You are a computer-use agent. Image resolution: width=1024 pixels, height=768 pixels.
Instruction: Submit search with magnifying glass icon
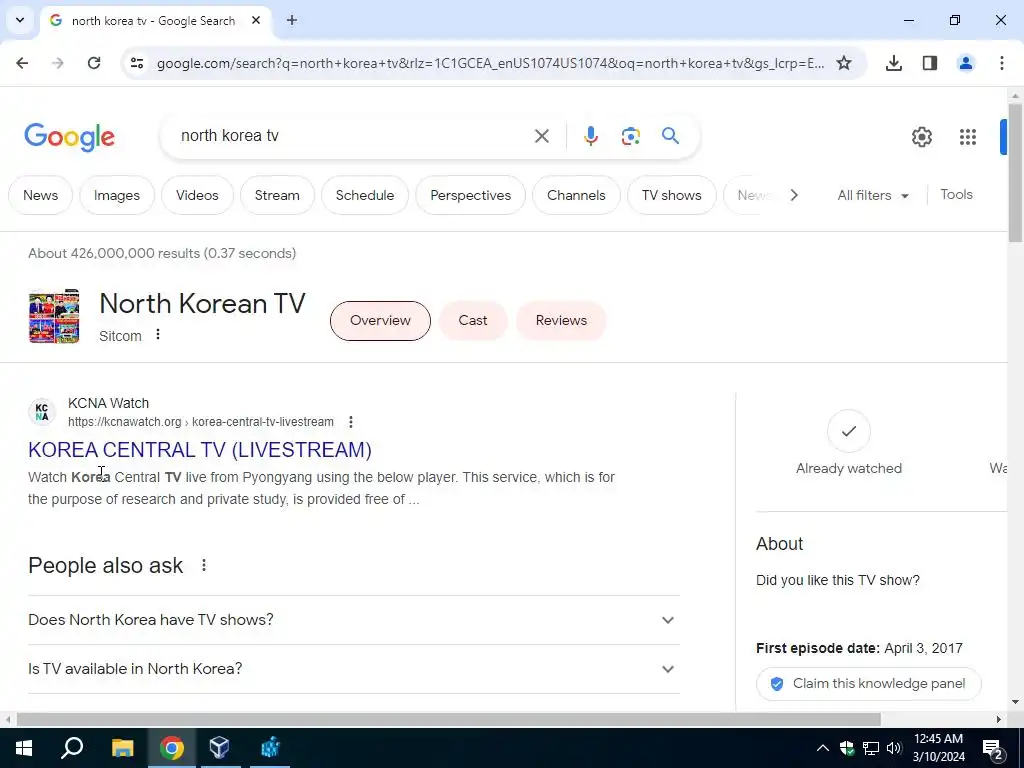tap(671, 136)
